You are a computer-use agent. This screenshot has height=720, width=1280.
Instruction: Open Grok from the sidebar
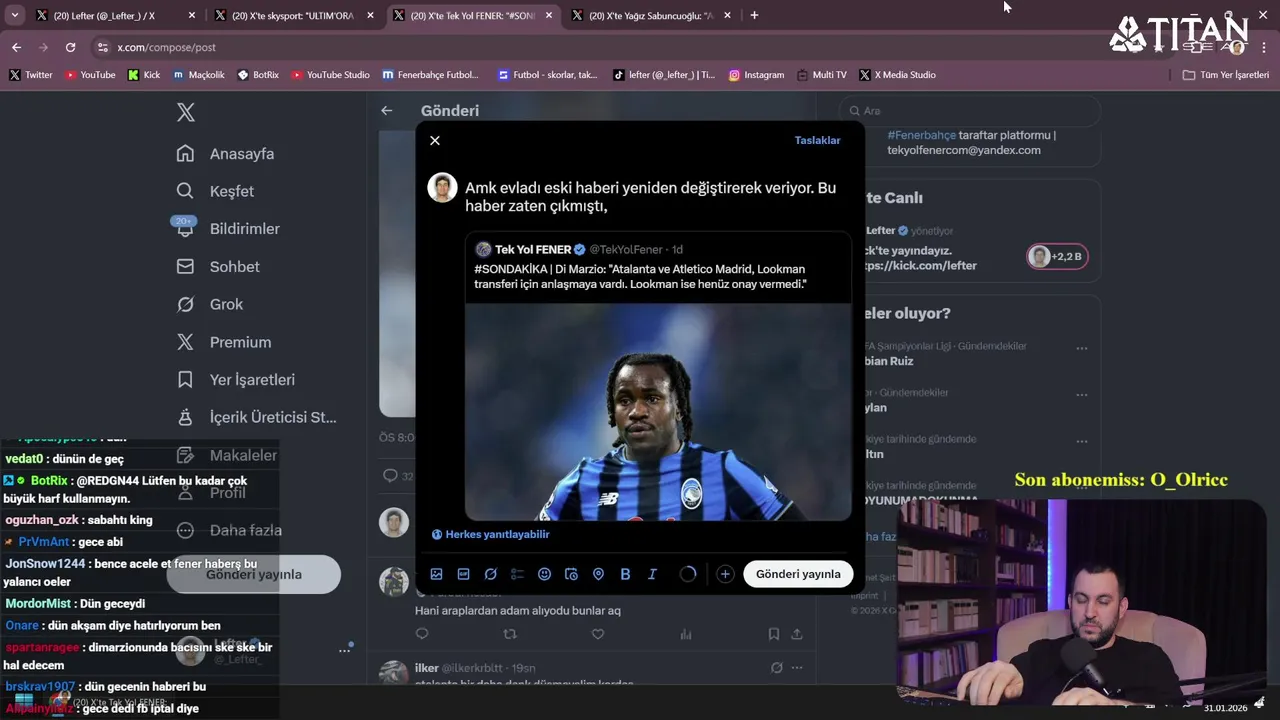(209, 304)
